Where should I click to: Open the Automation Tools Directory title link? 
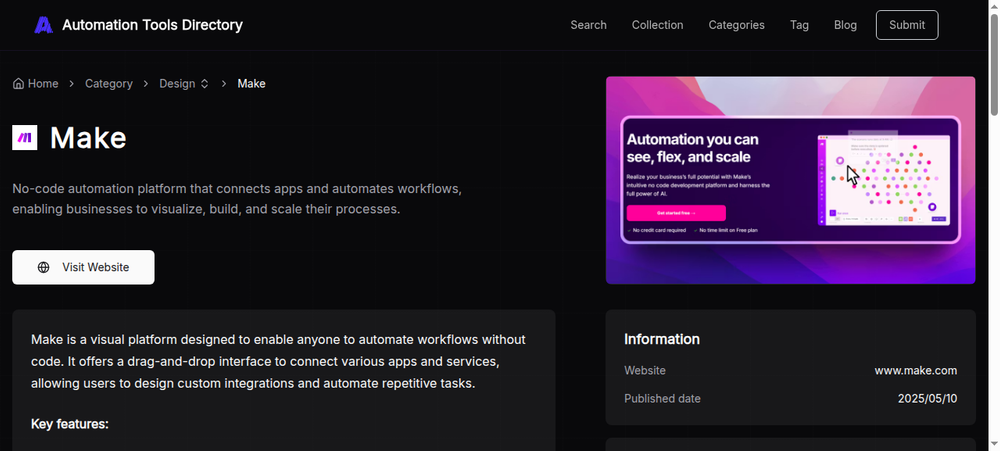152,25
